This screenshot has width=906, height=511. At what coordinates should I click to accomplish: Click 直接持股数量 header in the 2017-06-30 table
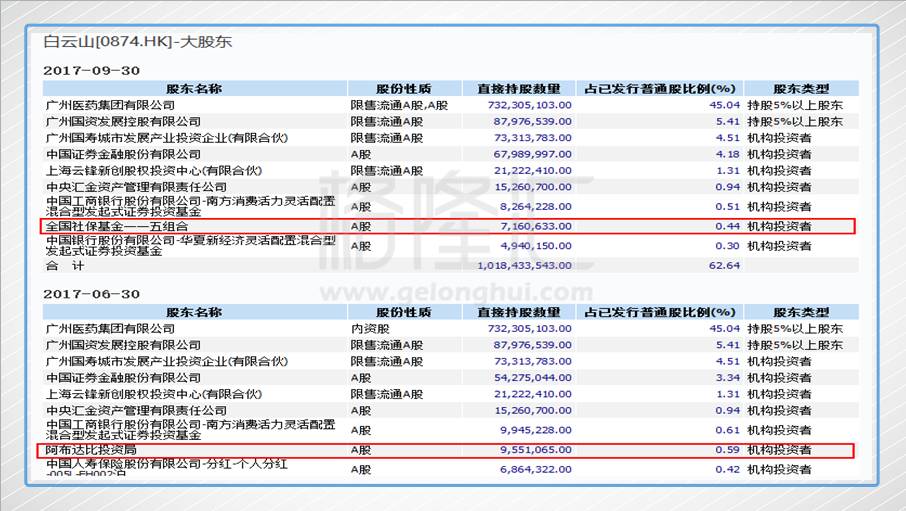click(518, 312)
